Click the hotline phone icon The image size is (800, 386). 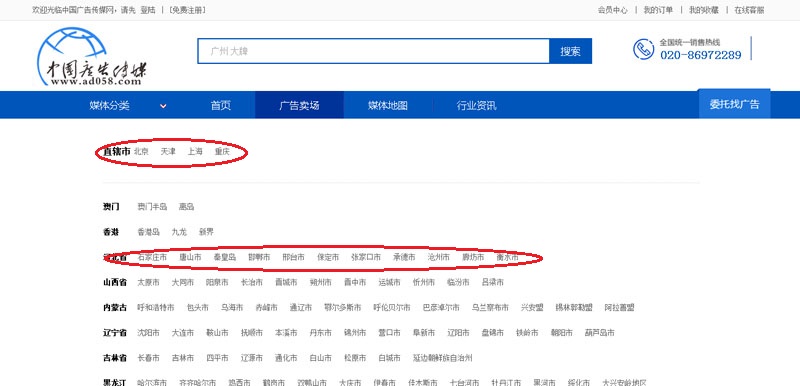(643, 49)
